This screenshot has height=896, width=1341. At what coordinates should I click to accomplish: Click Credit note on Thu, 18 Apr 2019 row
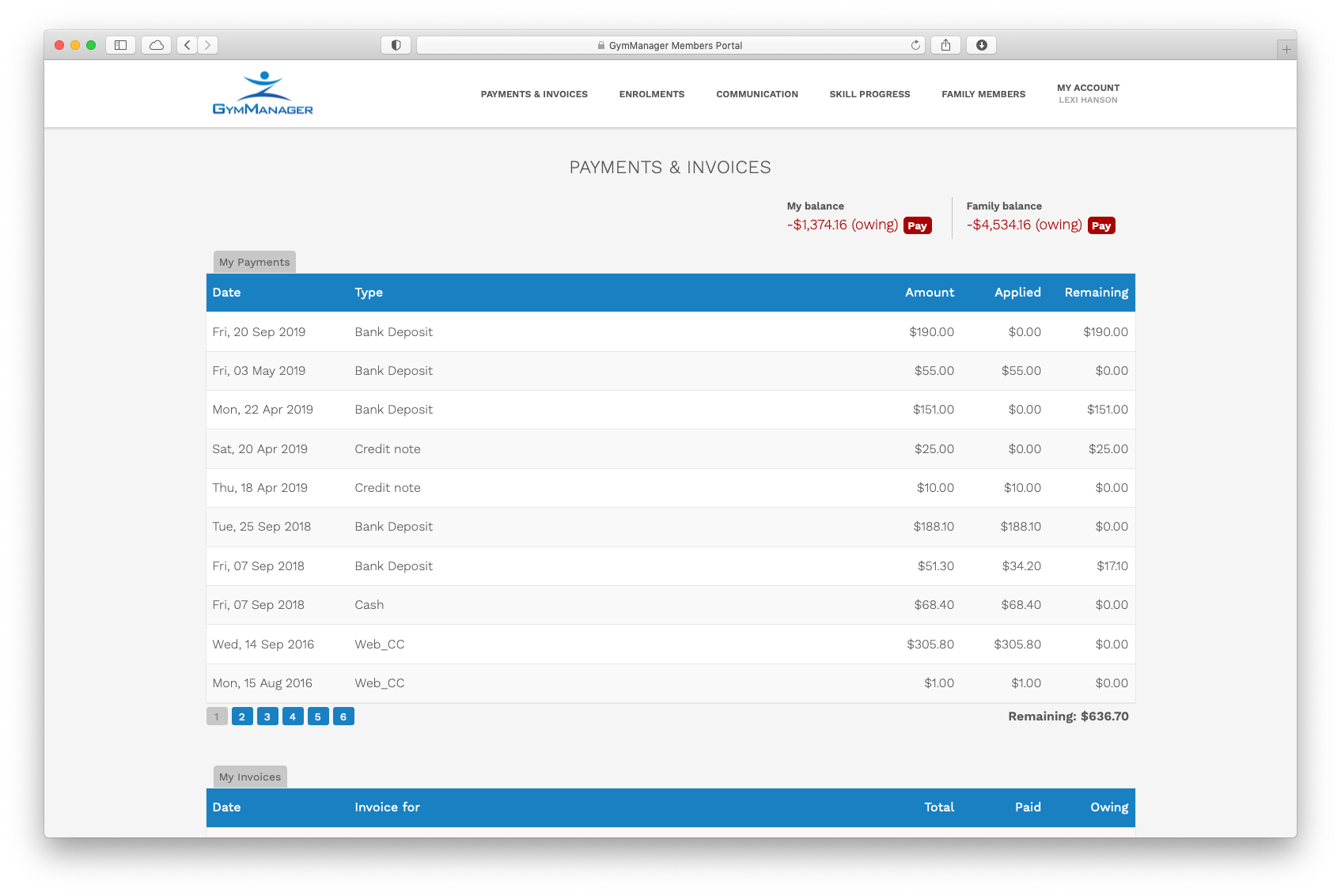(x=388, y=488)
